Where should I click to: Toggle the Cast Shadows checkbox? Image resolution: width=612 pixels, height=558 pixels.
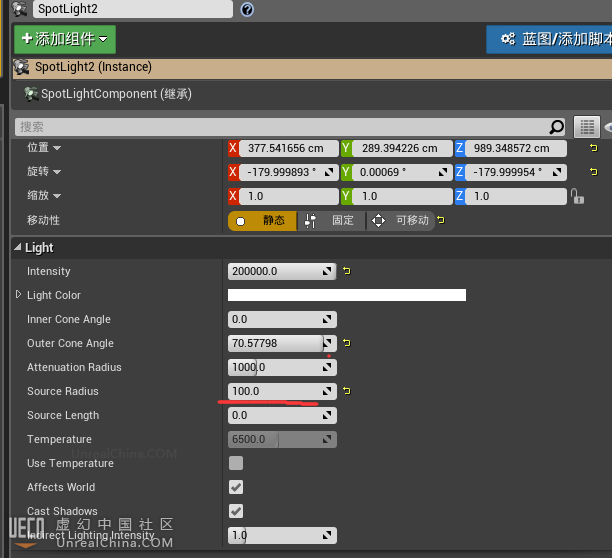click(x=236, y=511)
